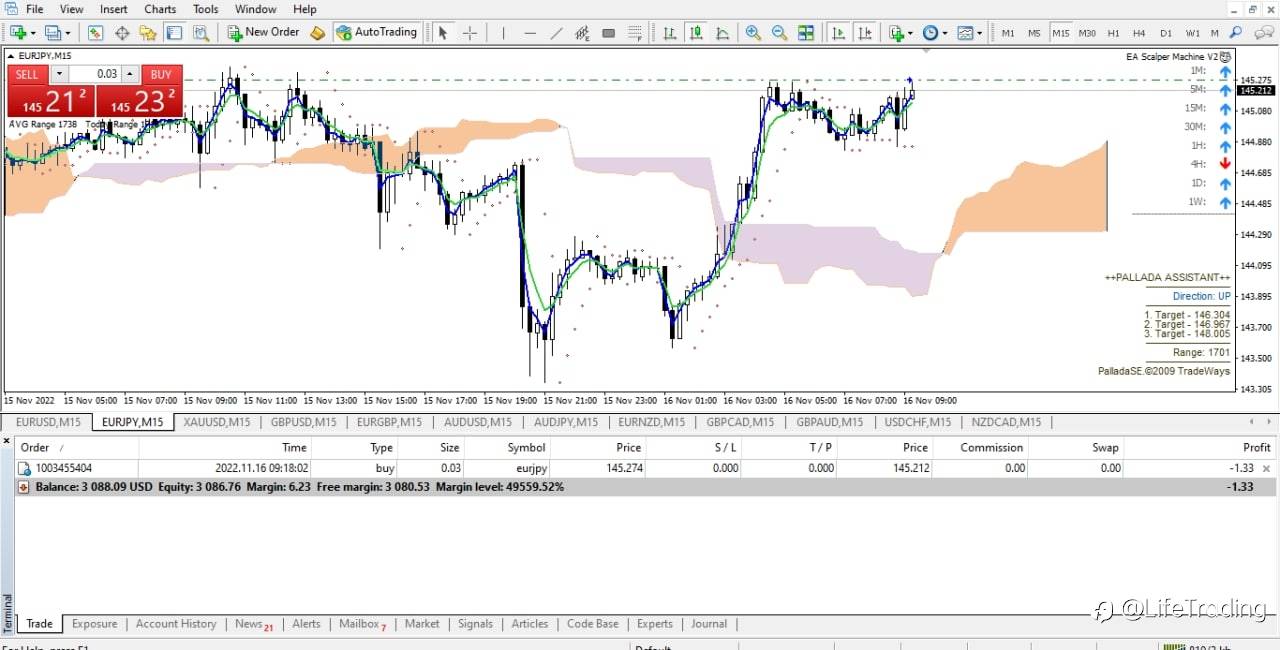Select the crosshair tool

(469, 33)
